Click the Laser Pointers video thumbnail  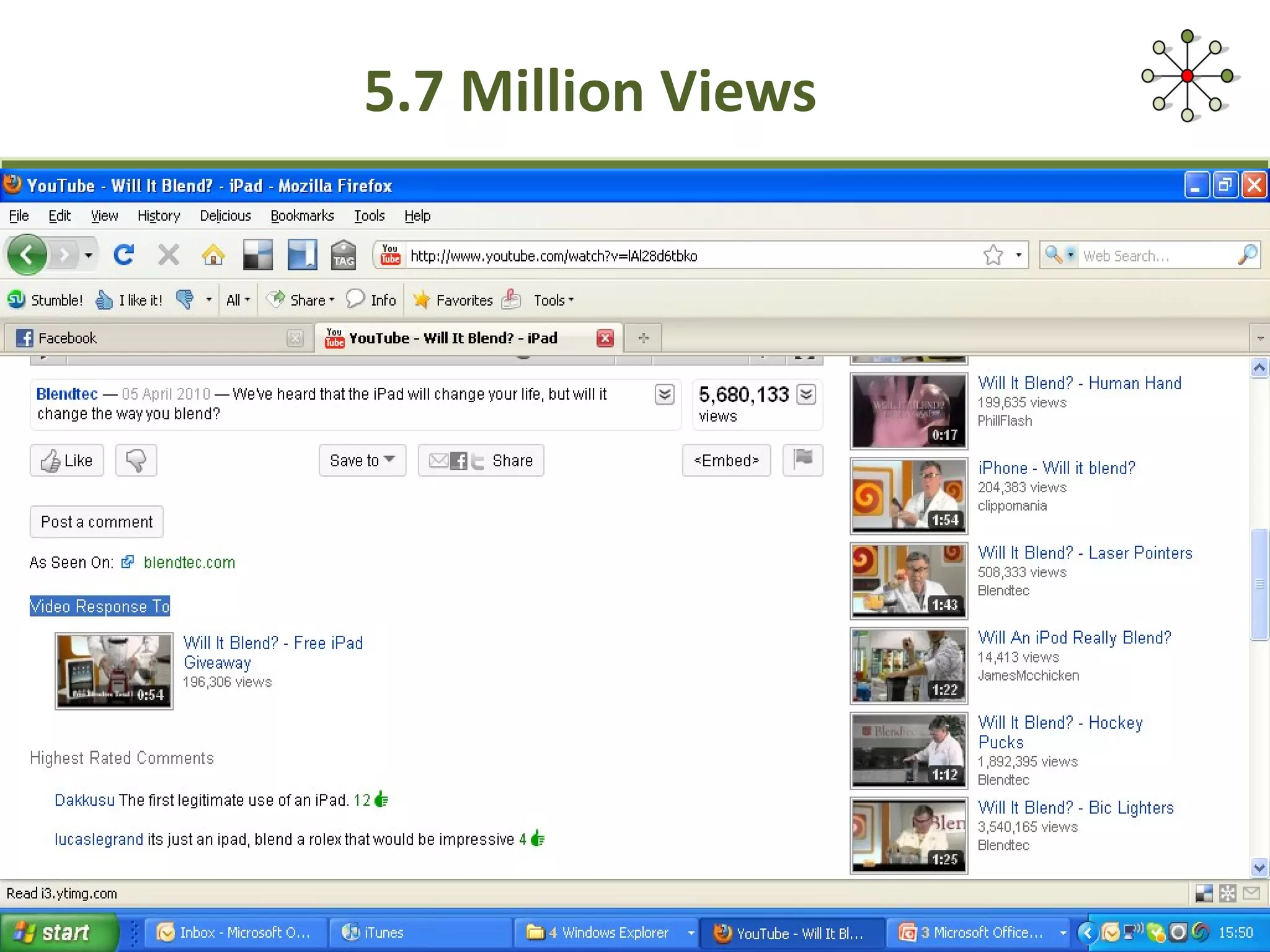point(908,581)
